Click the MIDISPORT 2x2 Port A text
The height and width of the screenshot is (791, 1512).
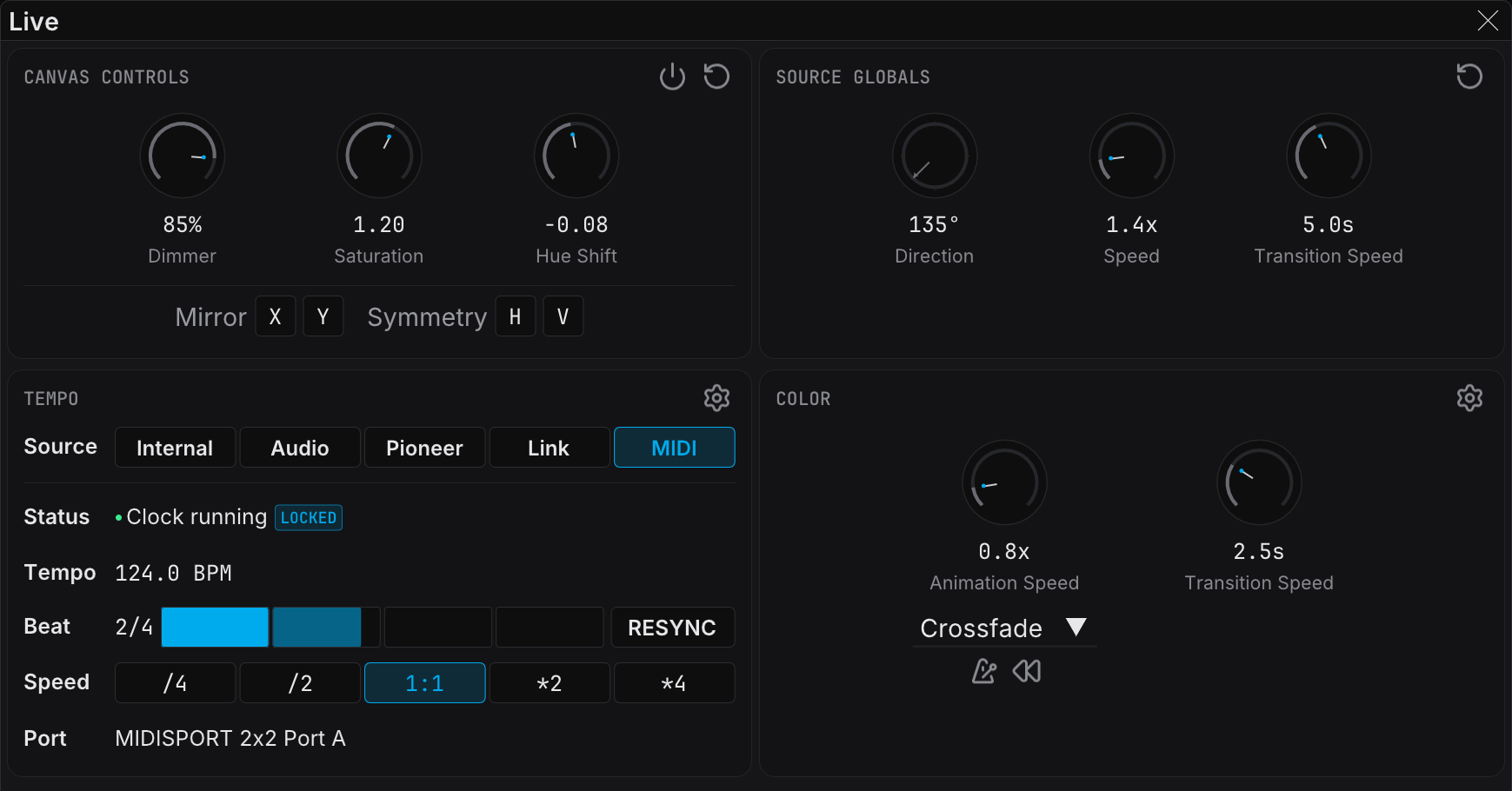[230, 738]
